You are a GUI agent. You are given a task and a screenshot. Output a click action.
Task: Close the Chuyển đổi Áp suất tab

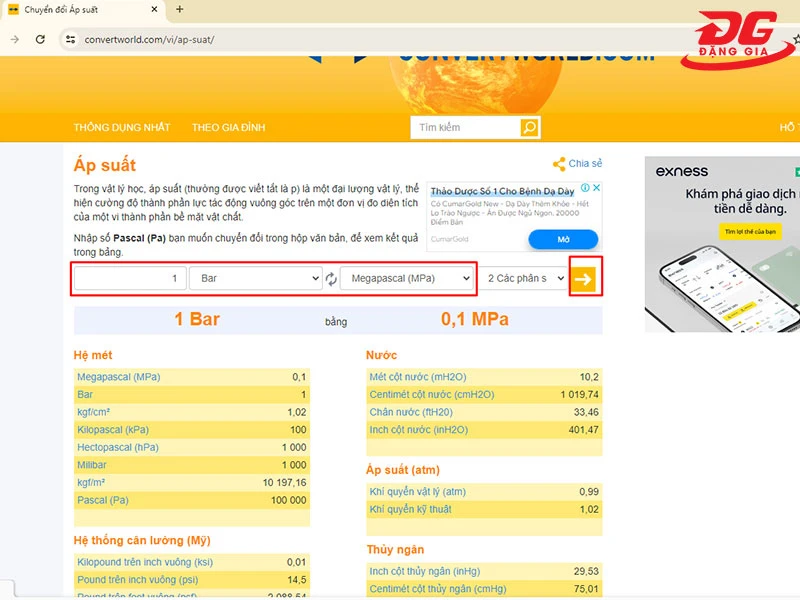coord(153,9)
